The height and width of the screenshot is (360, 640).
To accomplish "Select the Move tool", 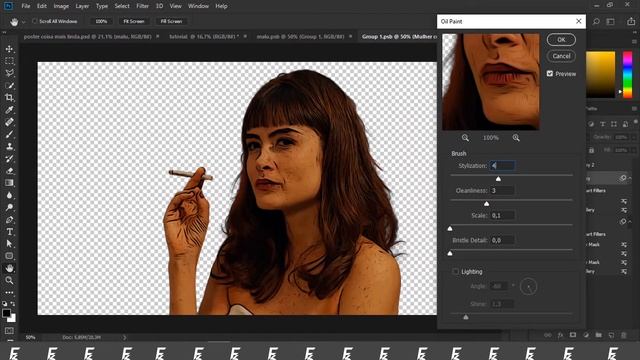I will [x=9, y=49].
